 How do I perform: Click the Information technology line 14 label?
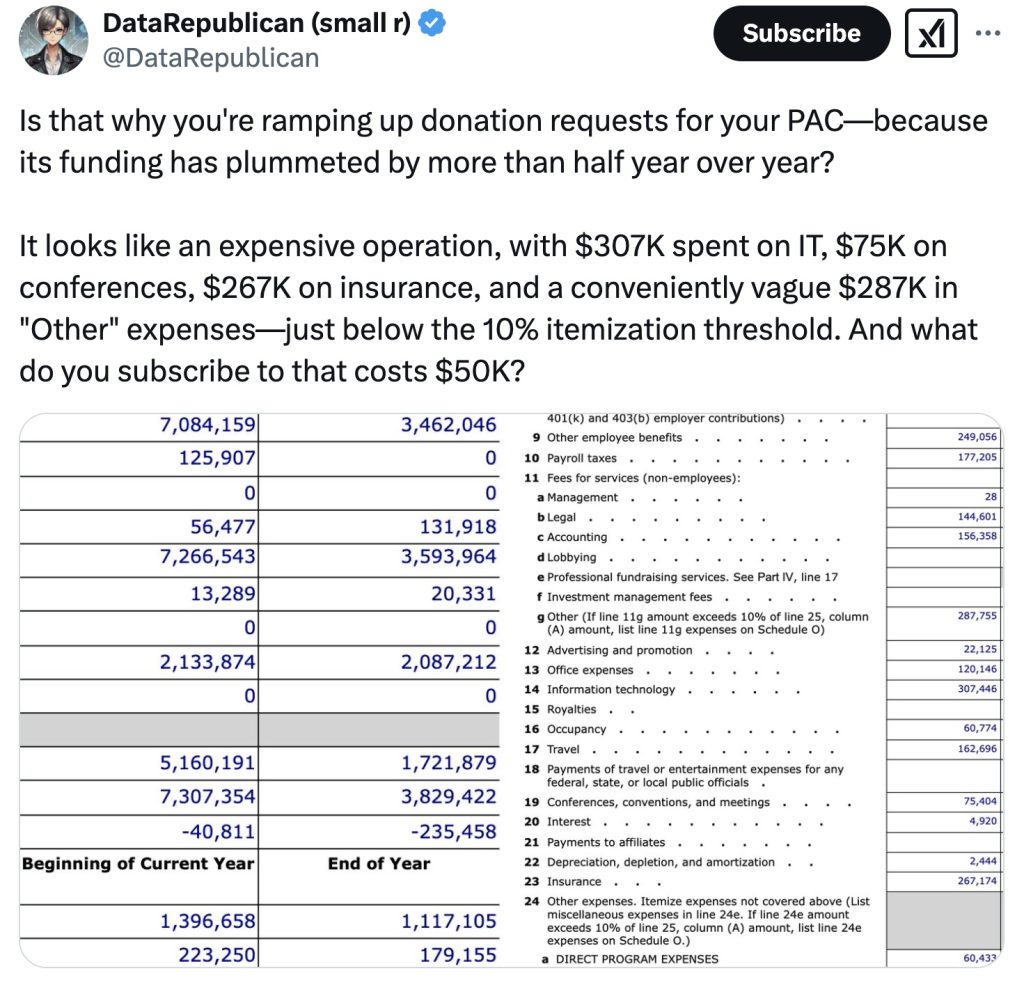pos(611,690)
